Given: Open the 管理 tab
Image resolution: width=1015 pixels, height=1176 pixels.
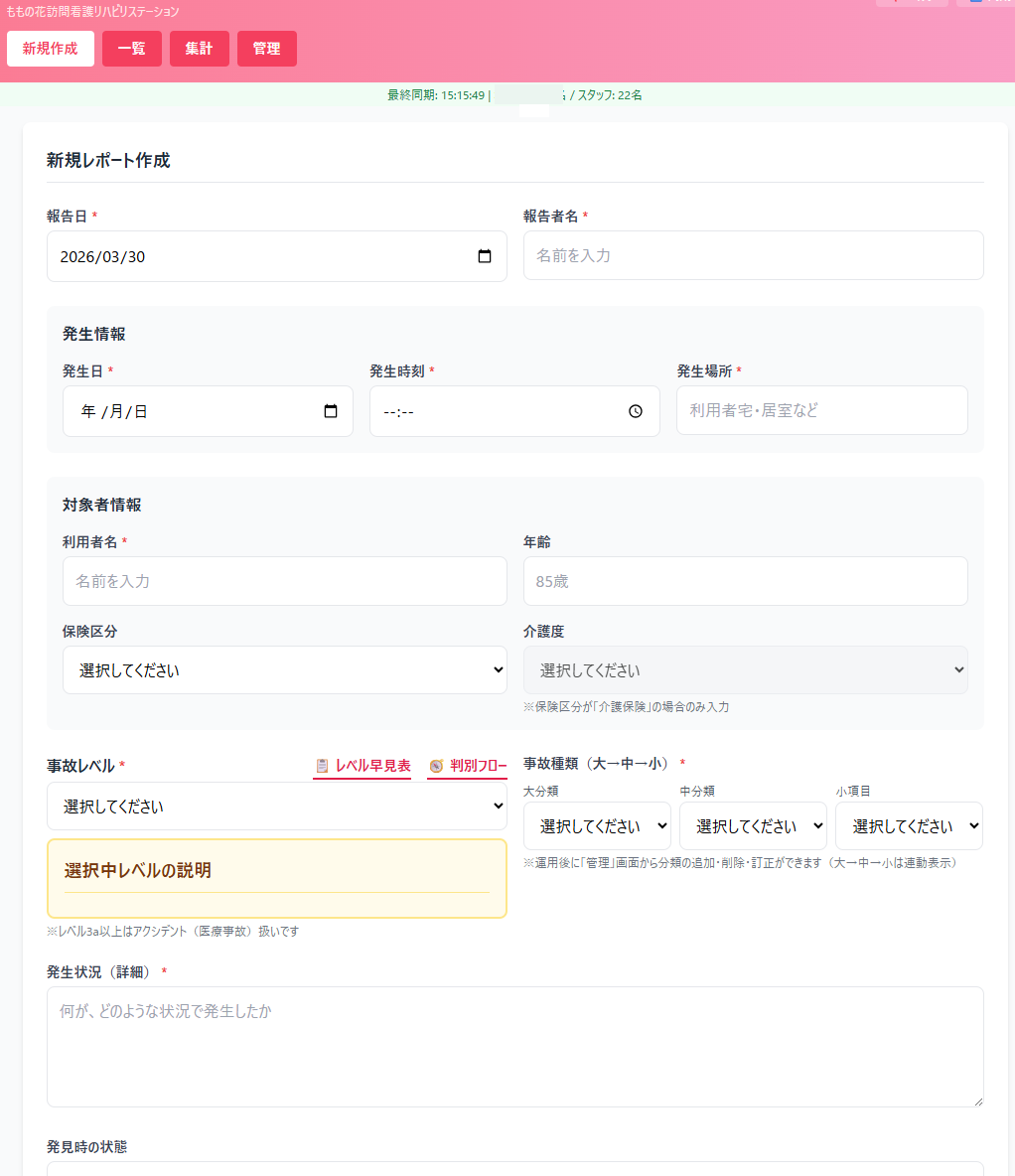Looking at the screenshot, I should pos(267,49).
